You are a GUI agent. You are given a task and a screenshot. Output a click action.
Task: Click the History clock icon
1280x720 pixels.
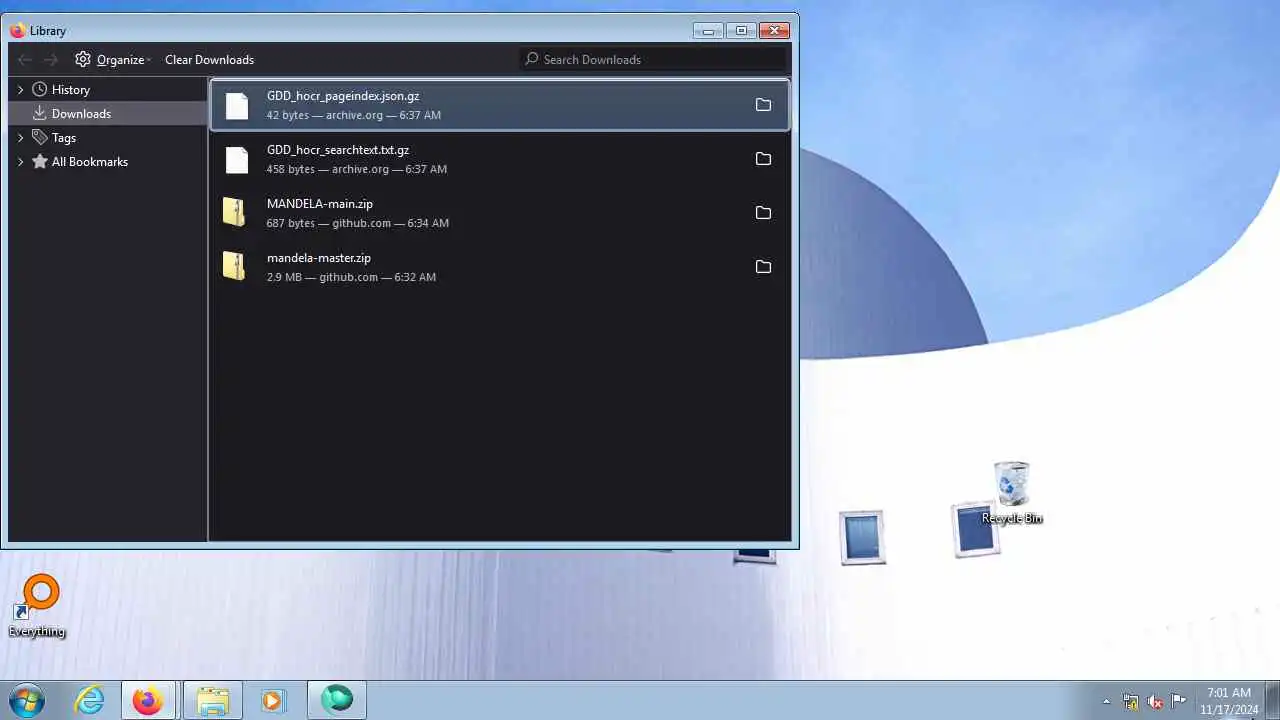[40, 89]
